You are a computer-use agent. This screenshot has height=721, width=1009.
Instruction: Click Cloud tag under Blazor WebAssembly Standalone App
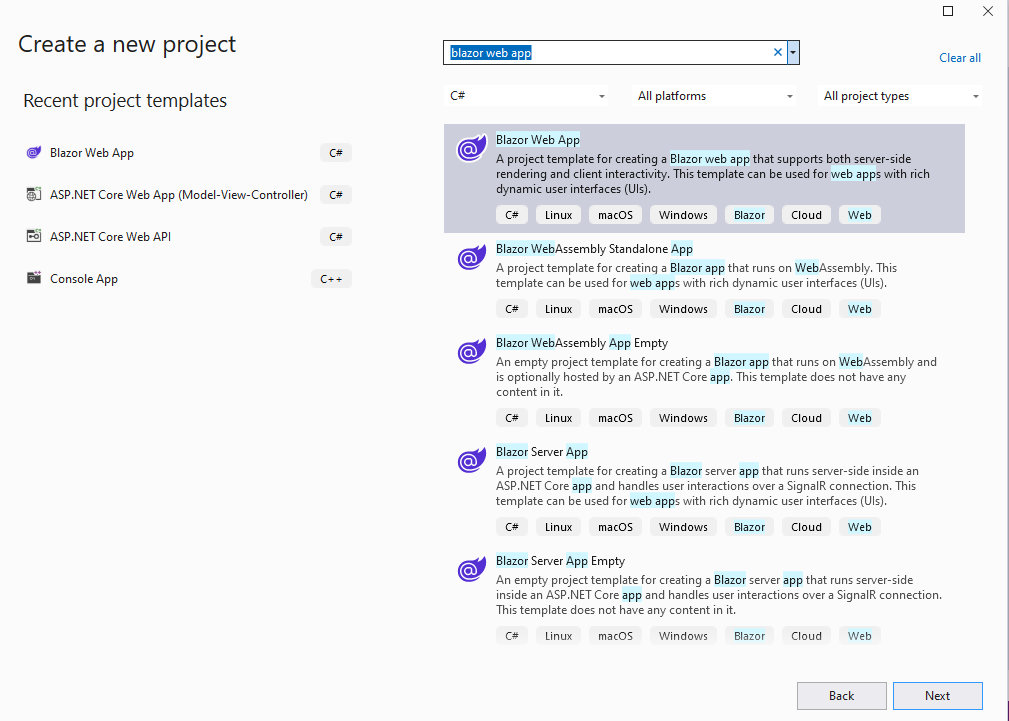pyautogui.click(x=806, y=309)
